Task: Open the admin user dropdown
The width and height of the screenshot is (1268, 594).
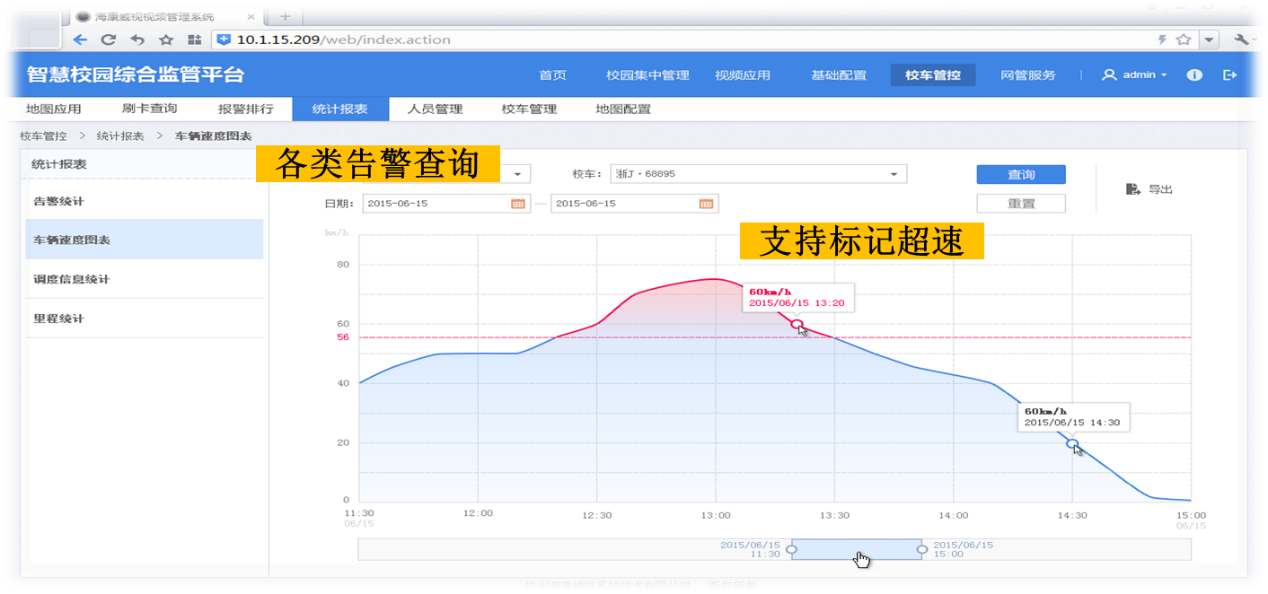Action: click(1134, 75)
